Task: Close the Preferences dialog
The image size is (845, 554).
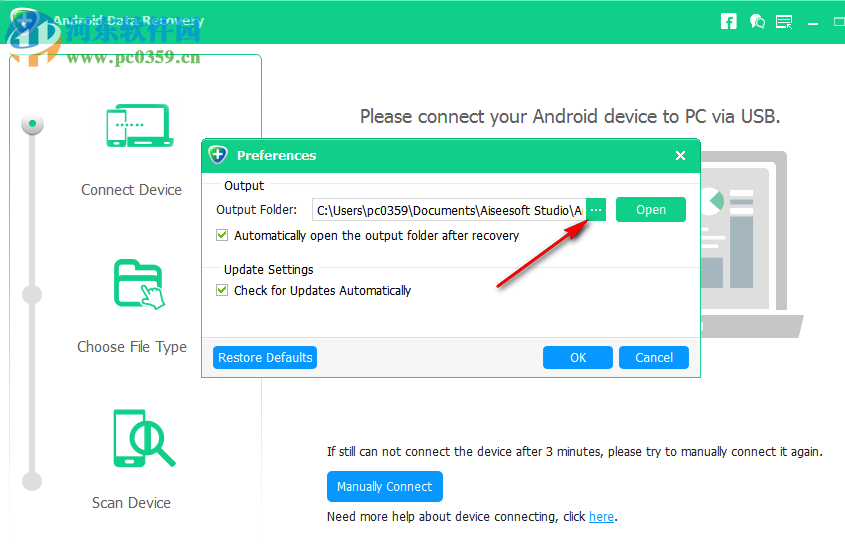Action: 681,156
